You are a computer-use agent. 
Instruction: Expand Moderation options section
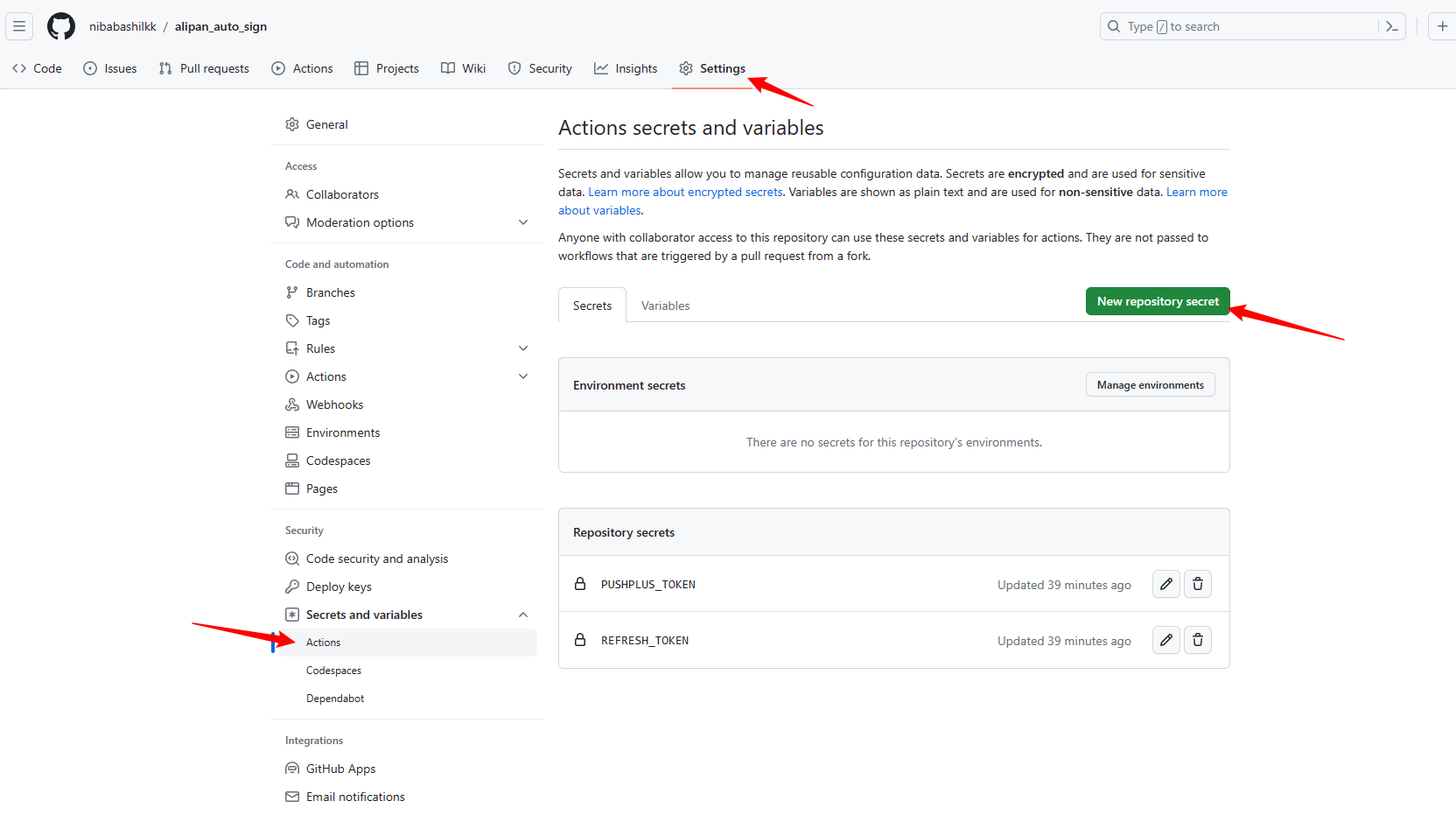pyautogui.click(x=523, y=222)
